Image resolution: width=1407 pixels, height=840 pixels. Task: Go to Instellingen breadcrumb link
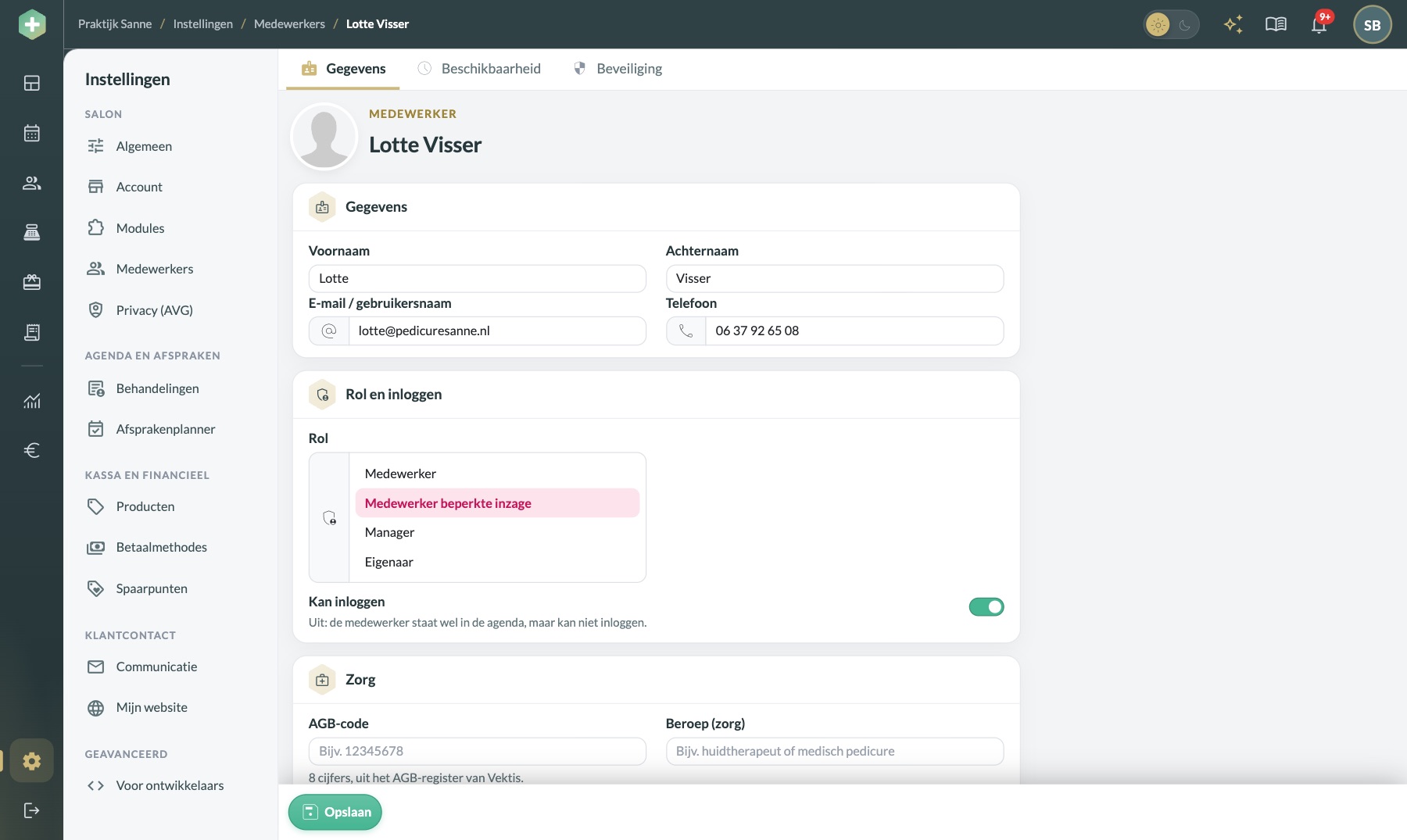pyautogui.click(x=202, y=24)
